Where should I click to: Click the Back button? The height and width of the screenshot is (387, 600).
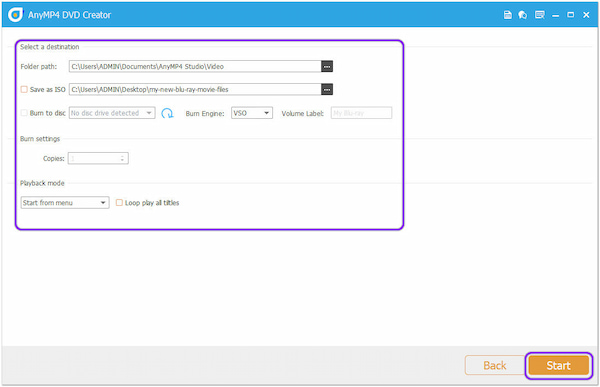click(495, 366)
